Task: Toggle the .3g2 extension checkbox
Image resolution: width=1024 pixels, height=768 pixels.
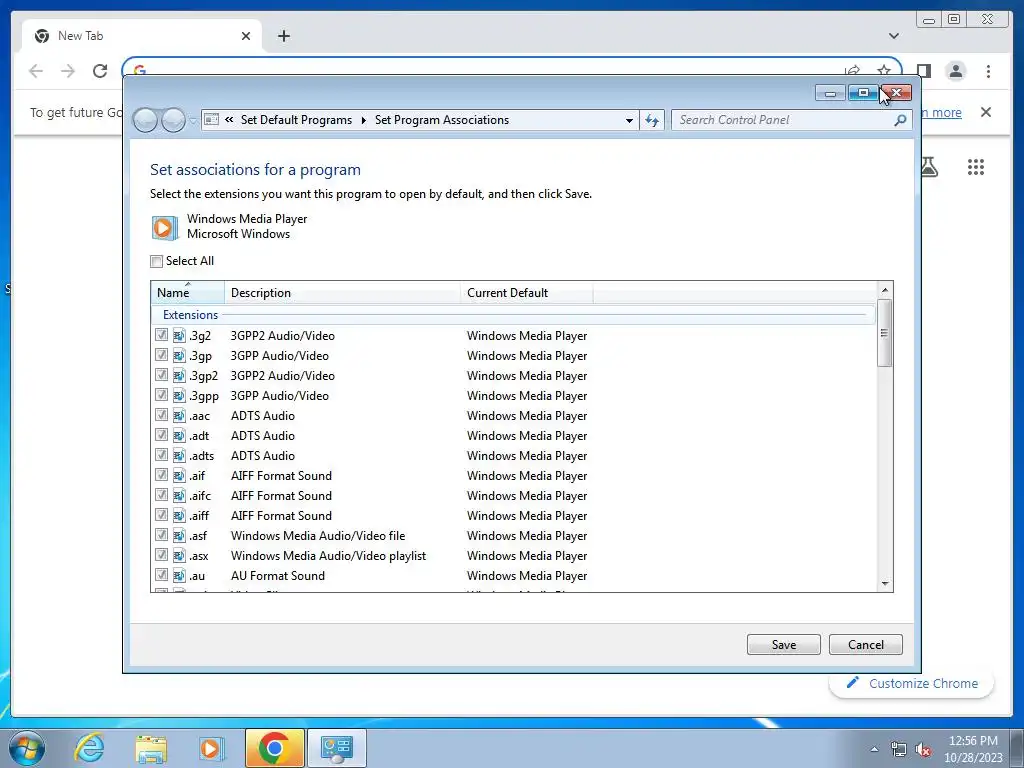Action: pyautogui.click(x=161, y=335)
